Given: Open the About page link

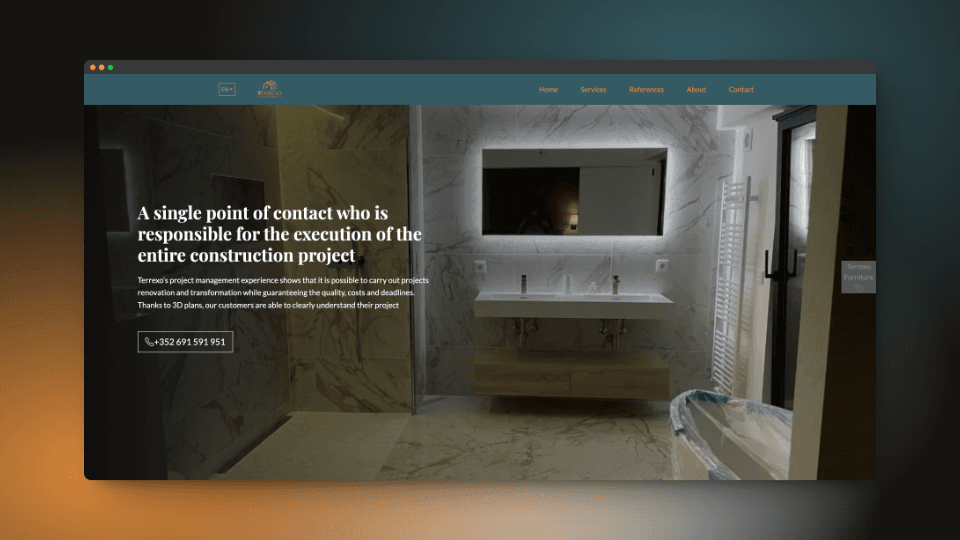Looking at the screenshot, I should click(696, 90).
